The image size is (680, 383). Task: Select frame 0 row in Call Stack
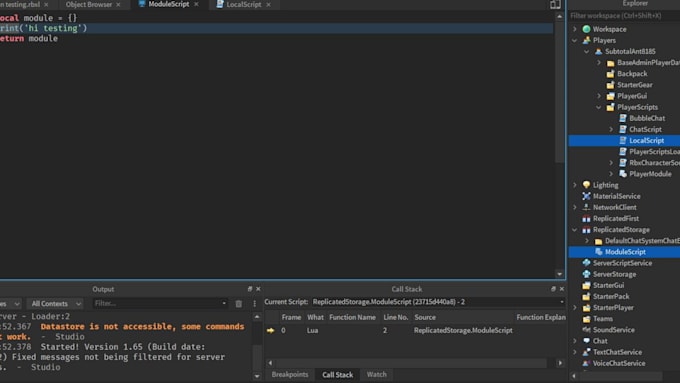pyautogui.click(x=415, y=331)
